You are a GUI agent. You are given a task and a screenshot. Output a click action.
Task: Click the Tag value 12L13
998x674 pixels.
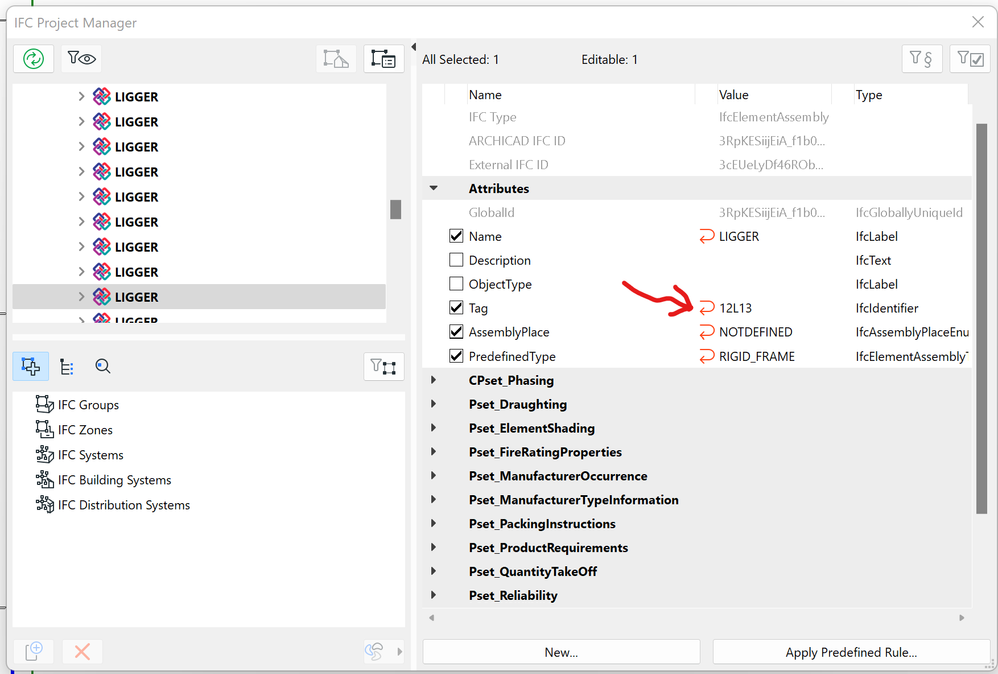735,308
